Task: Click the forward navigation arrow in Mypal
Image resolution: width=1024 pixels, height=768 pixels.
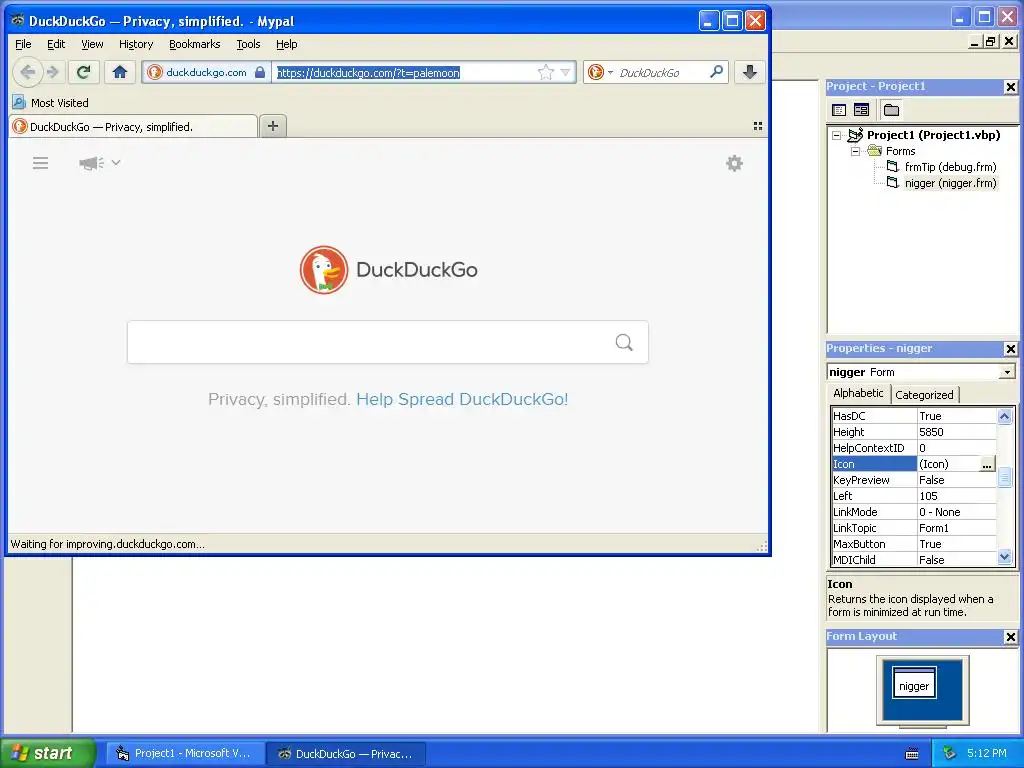Action: pyautogui.click(x=53, y=72)
